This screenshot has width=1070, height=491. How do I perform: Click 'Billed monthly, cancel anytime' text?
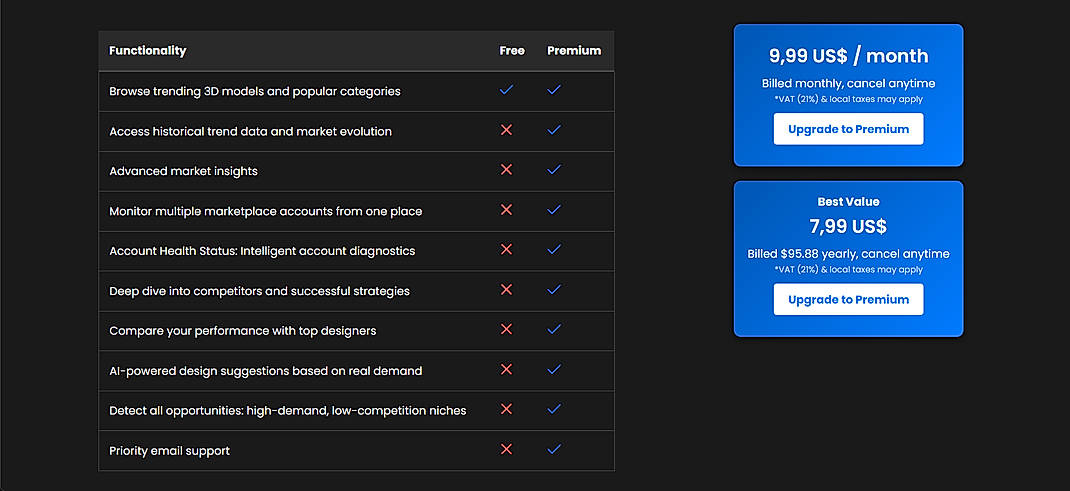pos(848,84)
